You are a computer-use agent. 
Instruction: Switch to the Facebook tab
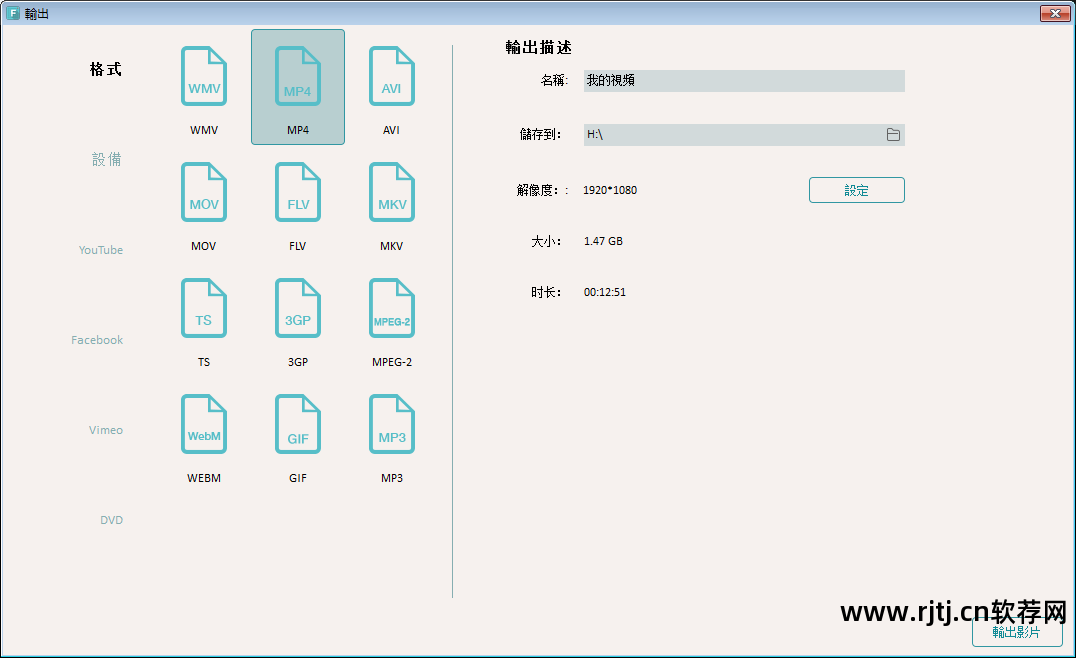(97, 340)
